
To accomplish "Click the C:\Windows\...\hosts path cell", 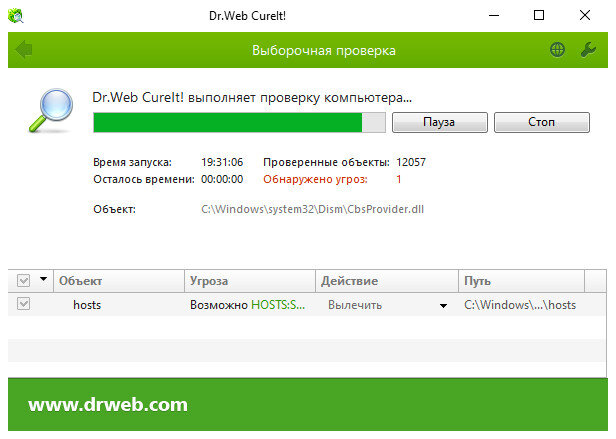I will click(520, 305).
